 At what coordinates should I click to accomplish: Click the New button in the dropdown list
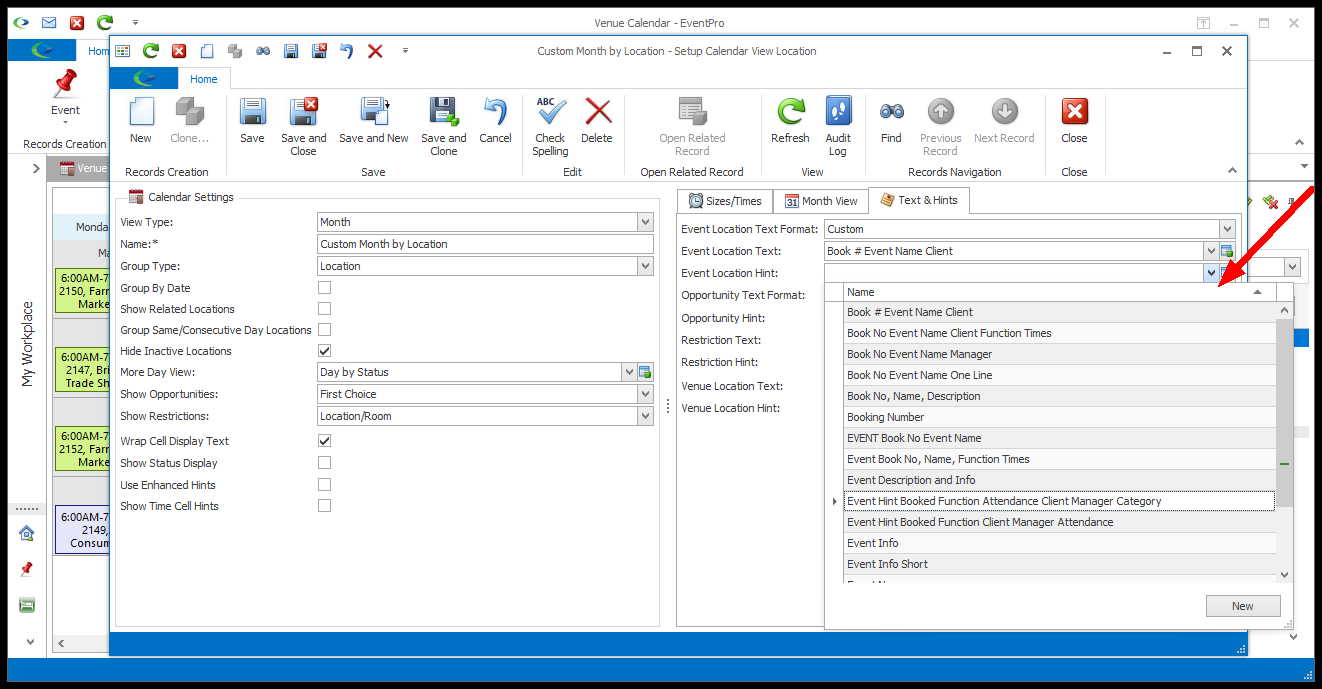point(1242,606)
